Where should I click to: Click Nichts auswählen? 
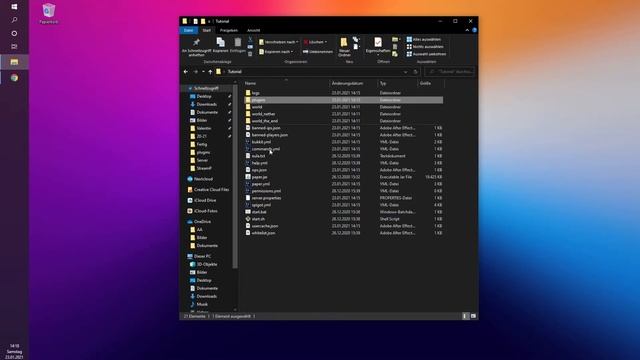coord(425,47)
